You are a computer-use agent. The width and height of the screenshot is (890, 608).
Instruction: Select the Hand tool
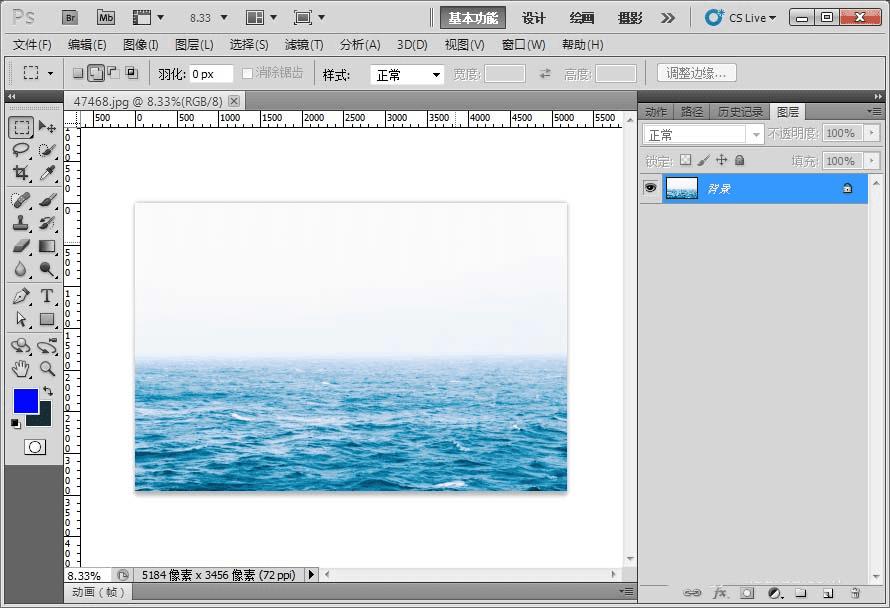21,369
